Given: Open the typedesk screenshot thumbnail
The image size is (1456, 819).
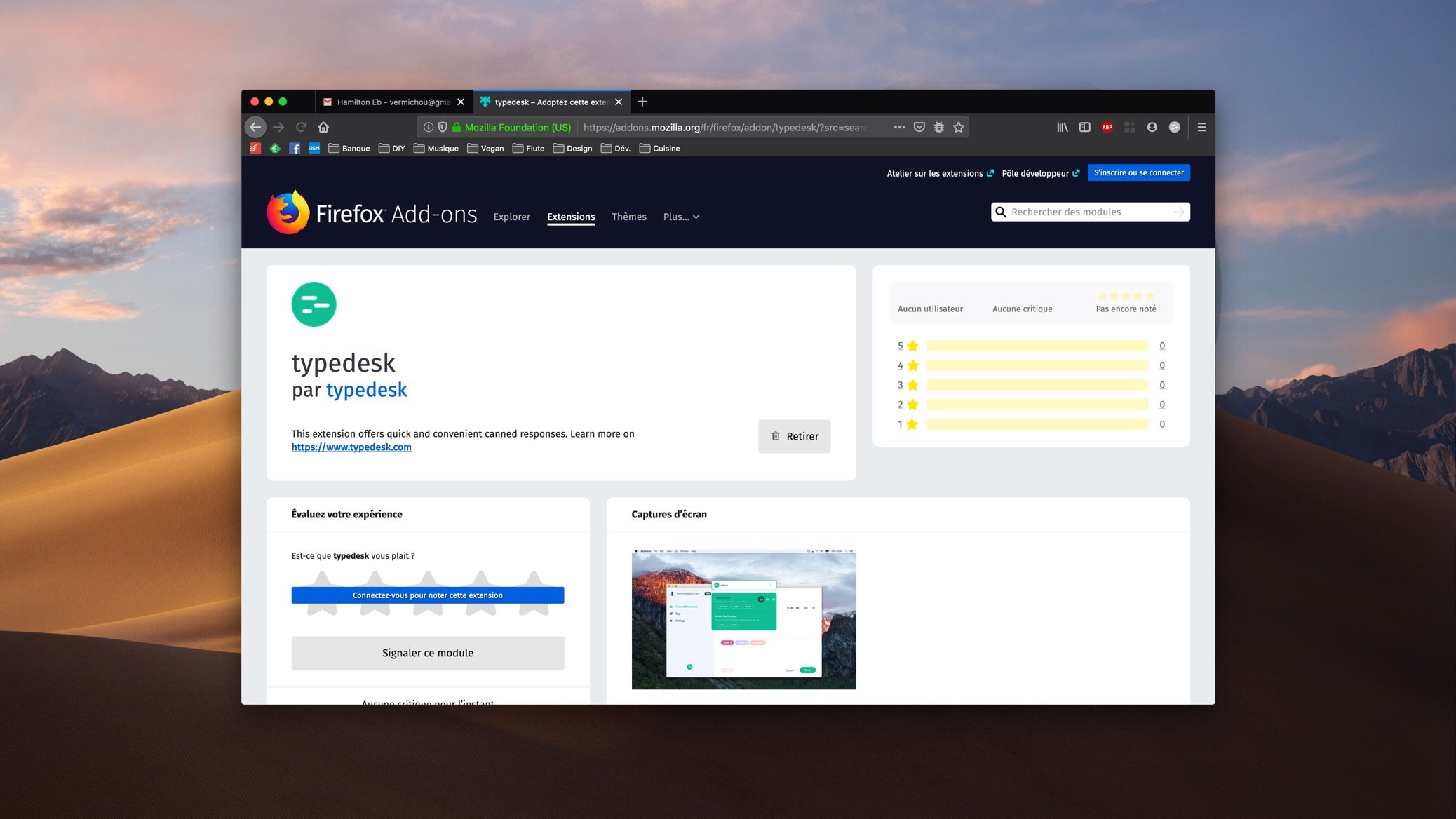Looking at the screenshot, I should (x=743, y=618).
